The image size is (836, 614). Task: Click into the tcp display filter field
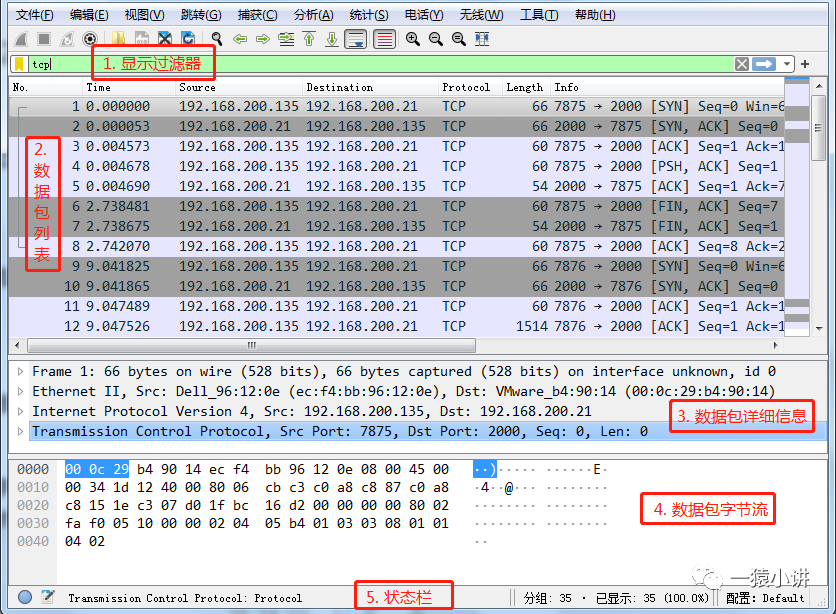tap(381, 64)
